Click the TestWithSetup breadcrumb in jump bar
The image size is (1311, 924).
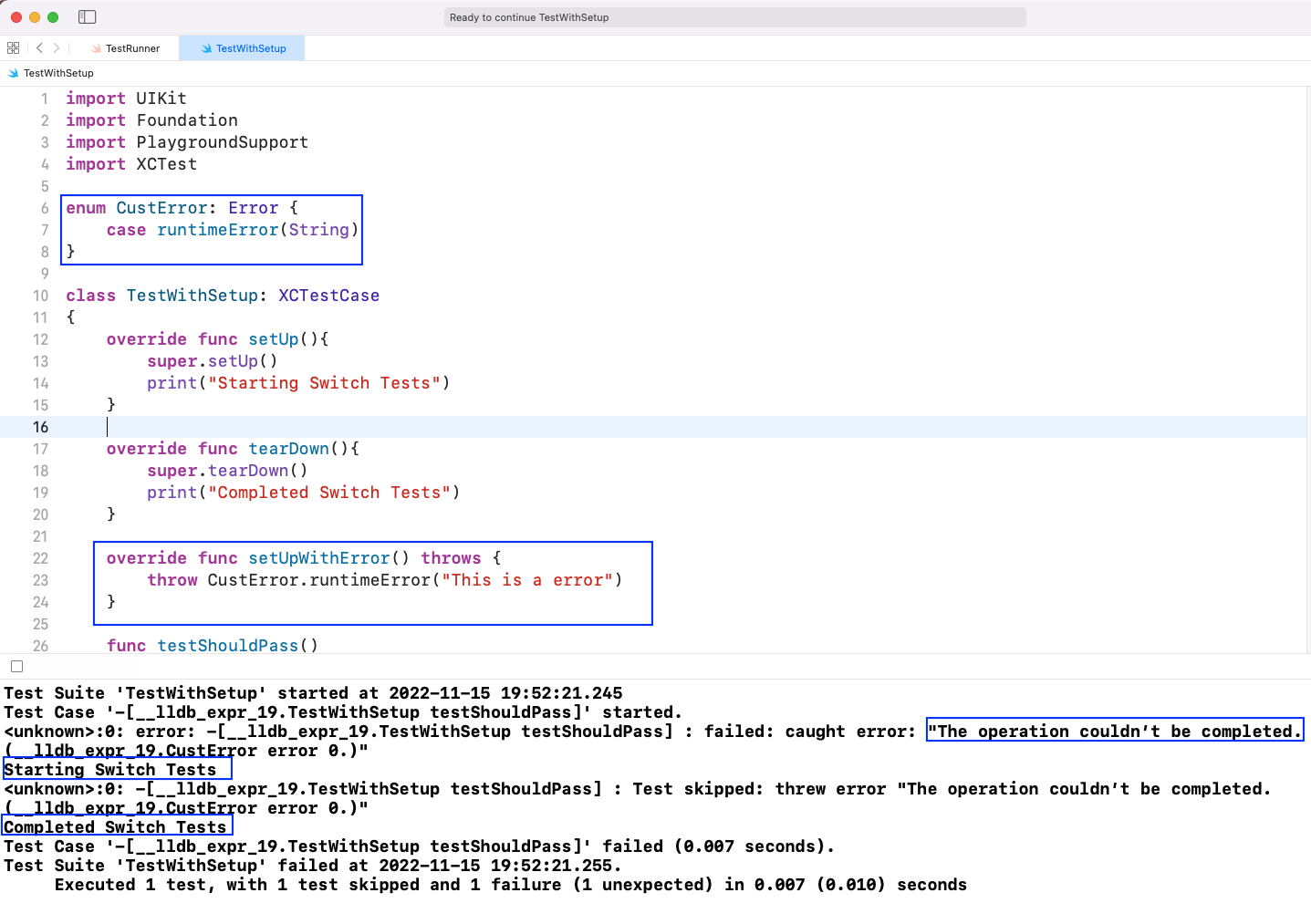point(58,73)
